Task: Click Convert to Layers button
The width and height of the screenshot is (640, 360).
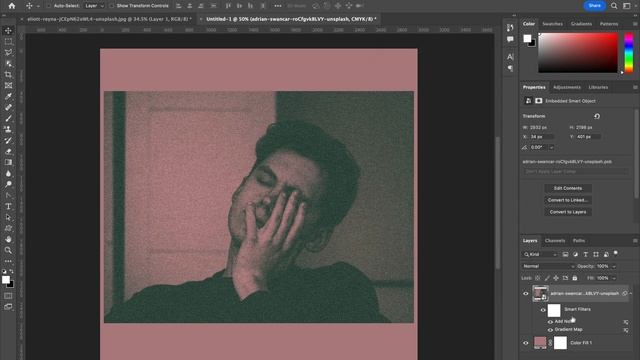Action: coord(567,212)
